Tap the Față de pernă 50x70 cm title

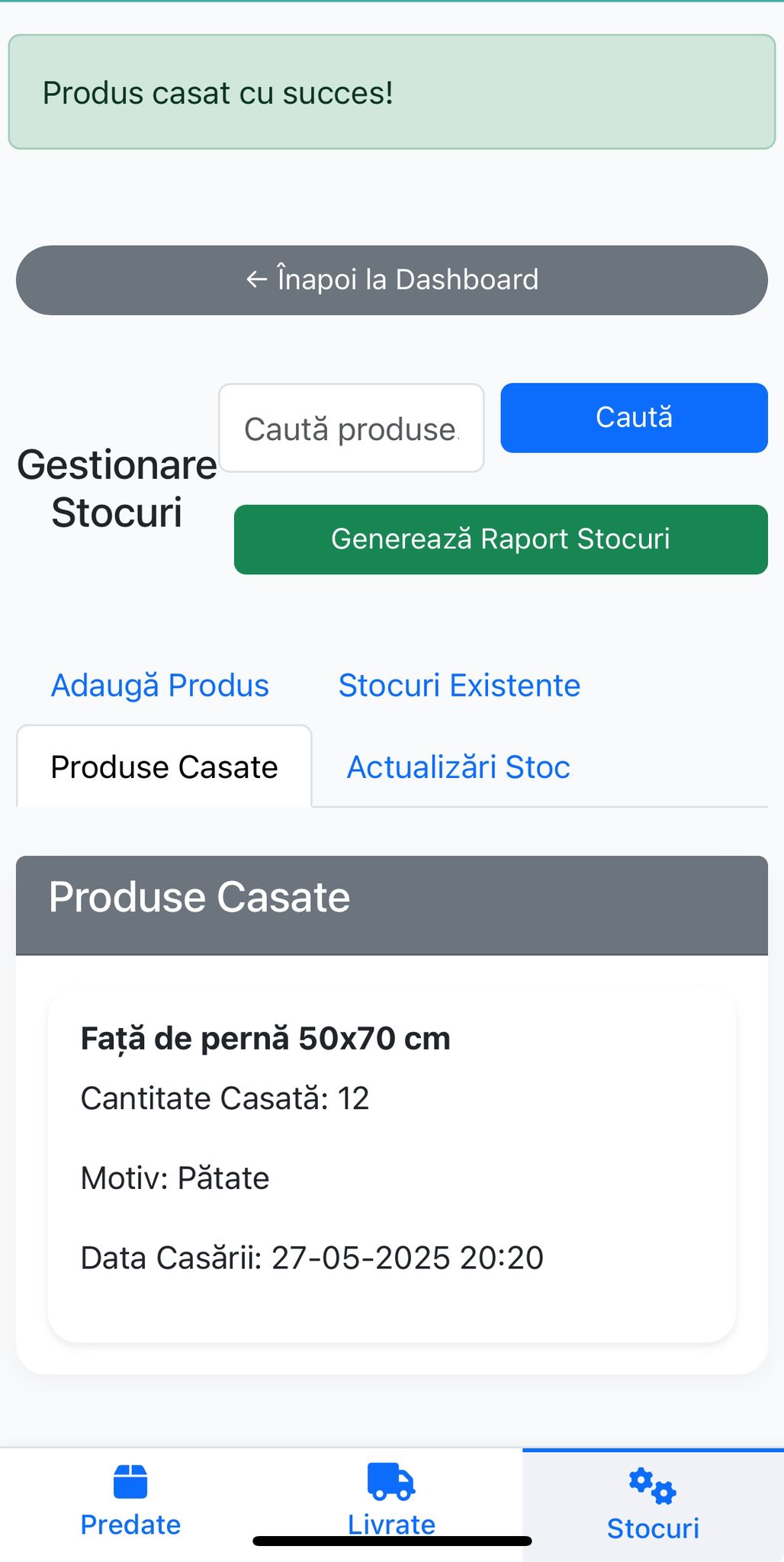point(265,1039)
